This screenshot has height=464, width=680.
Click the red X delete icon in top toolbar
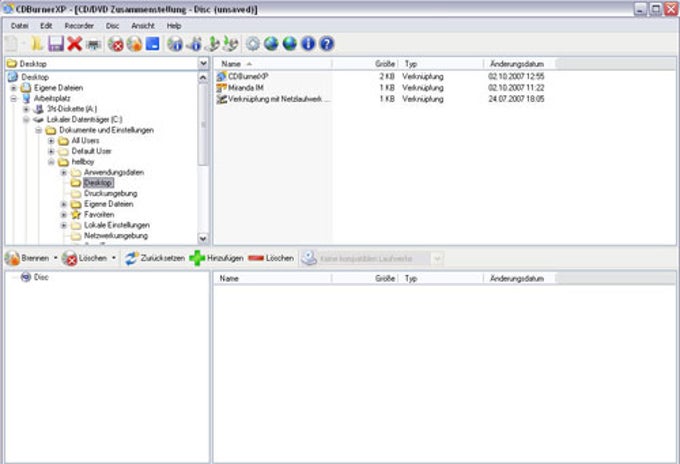pyautogui.click(x=75, y=44)
